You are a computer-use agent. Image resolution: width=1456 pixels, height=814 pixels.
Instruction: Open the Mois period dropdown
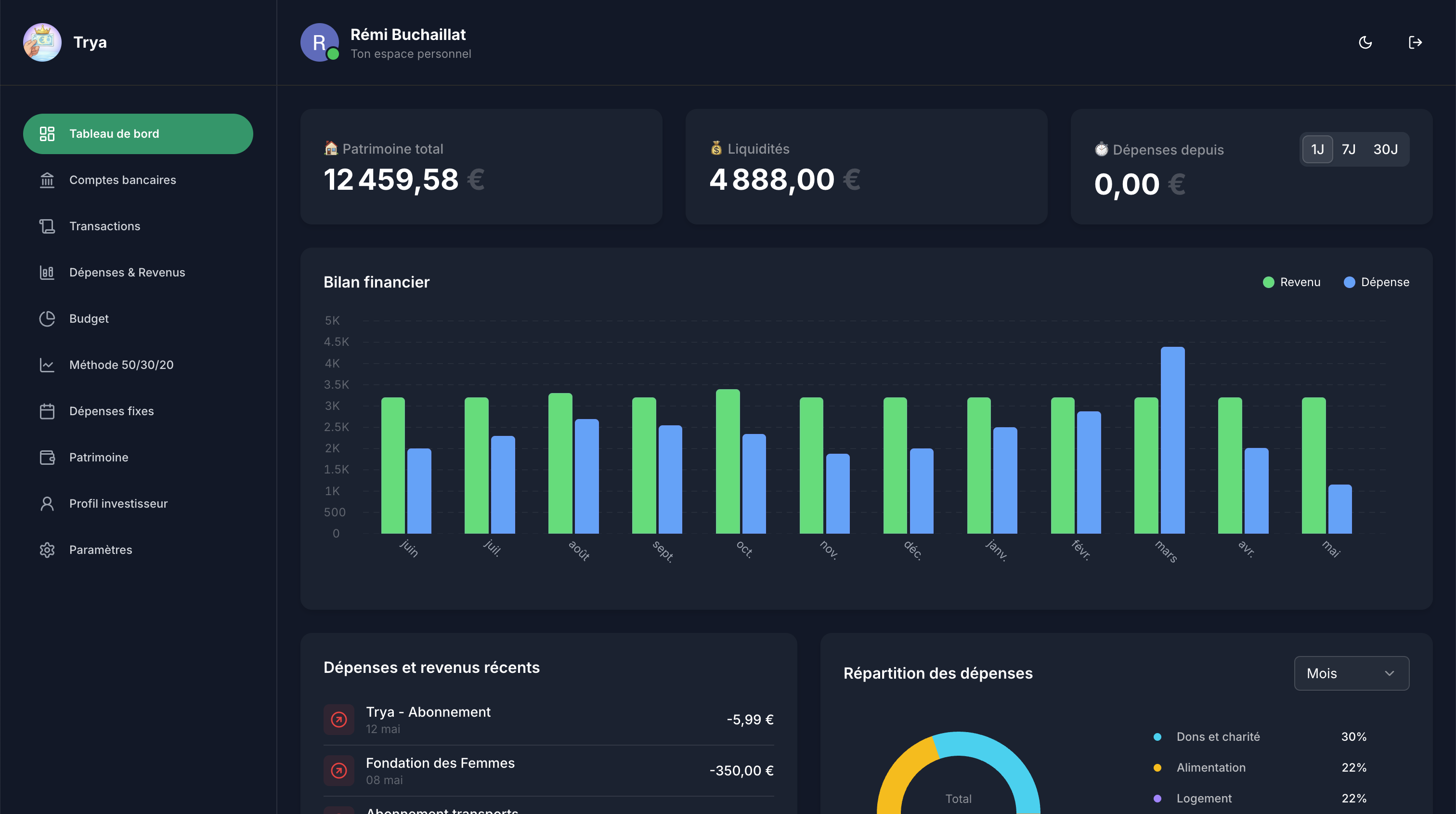1351,673
